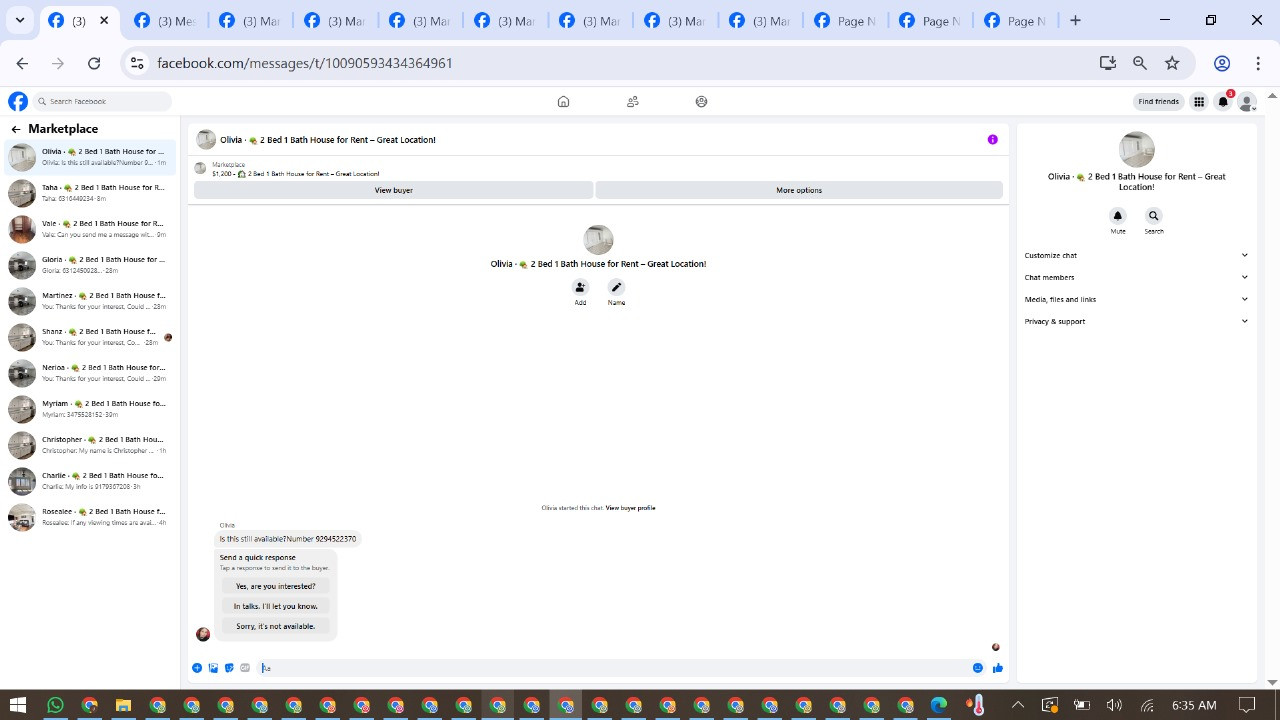Viewport: 1280px width, 720px height.
Task: Click the browser address bar URL
Action: pyautogui.click(x=305, y=63)
